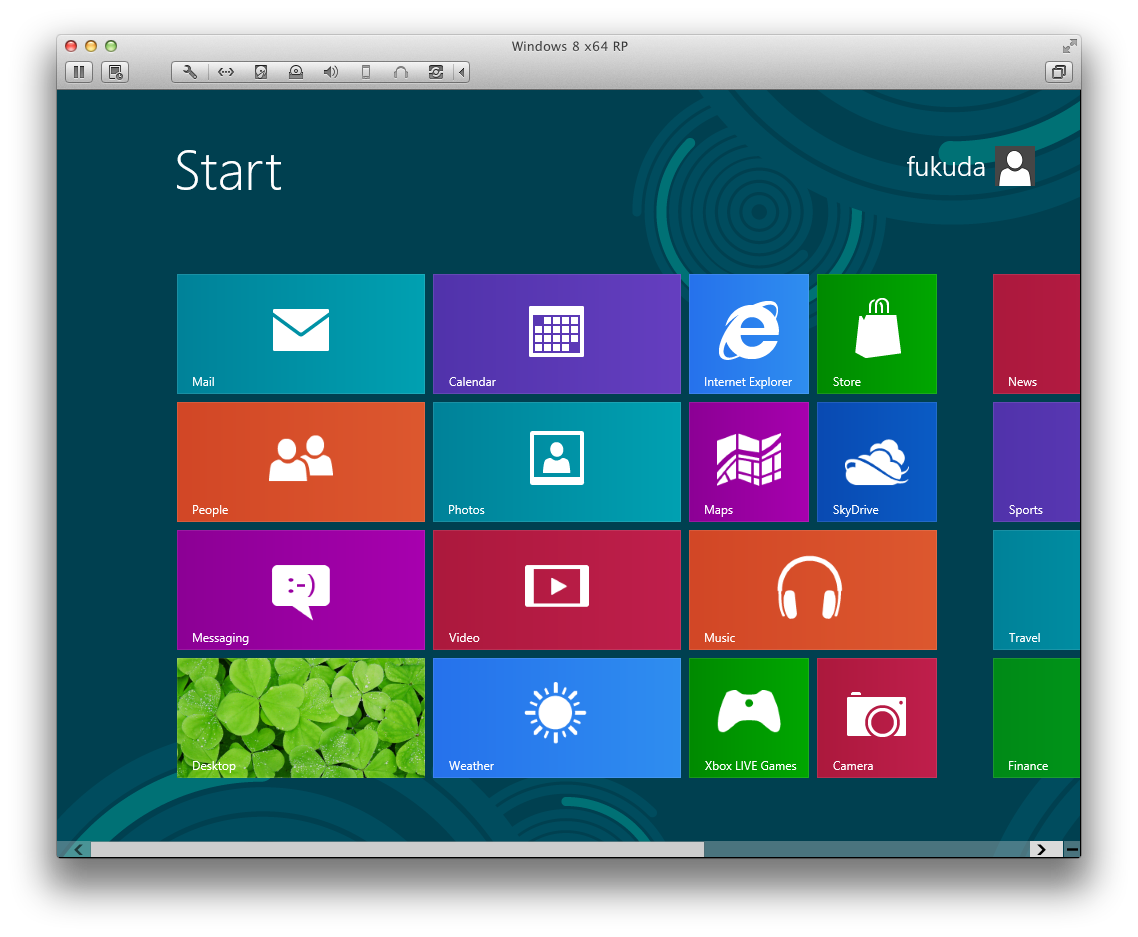Click the Start screen scroll left arrow

(x=78, y=849)
